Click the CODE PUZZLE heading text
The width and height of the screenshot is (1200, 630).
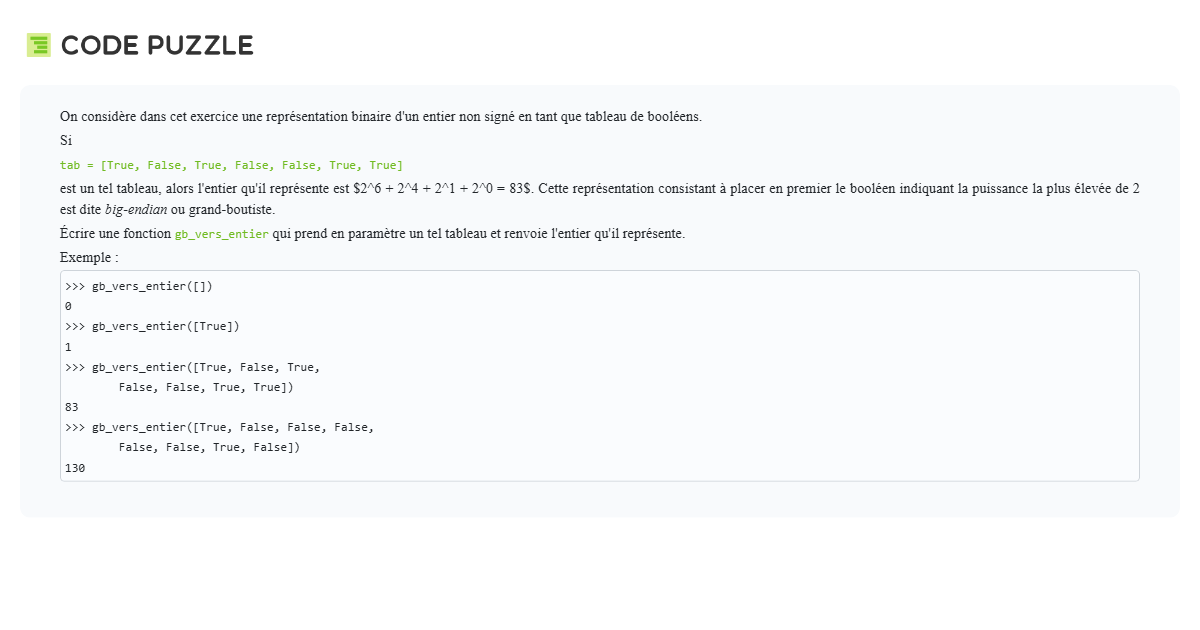157,45
